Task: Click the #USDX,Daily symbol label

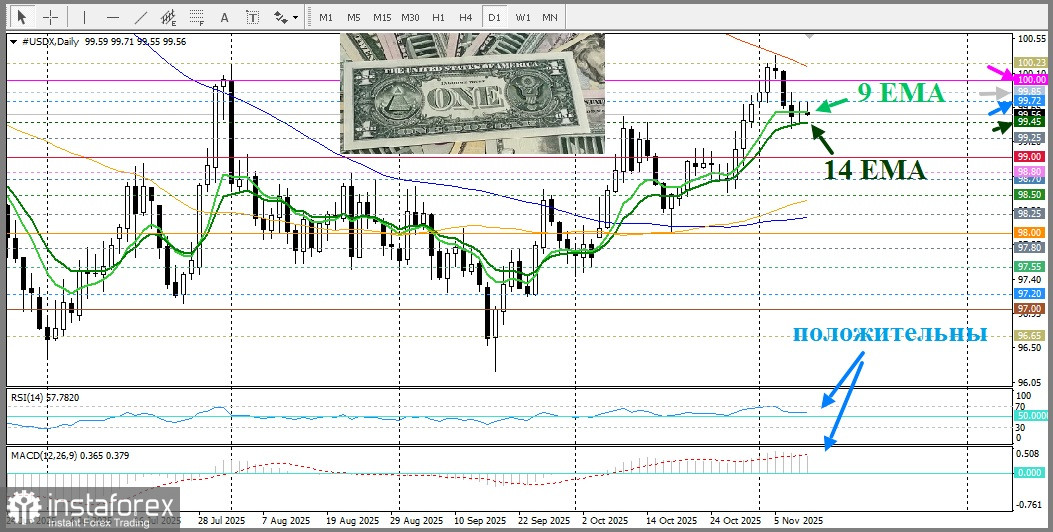Action: point(50,42)
